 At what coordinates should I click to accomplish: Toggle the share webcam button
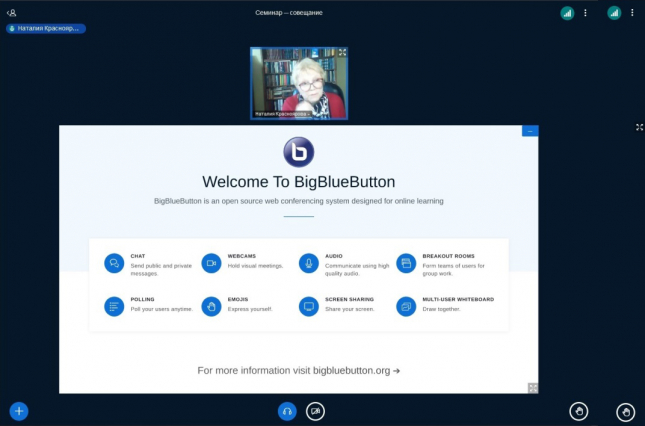pos(315,411)
